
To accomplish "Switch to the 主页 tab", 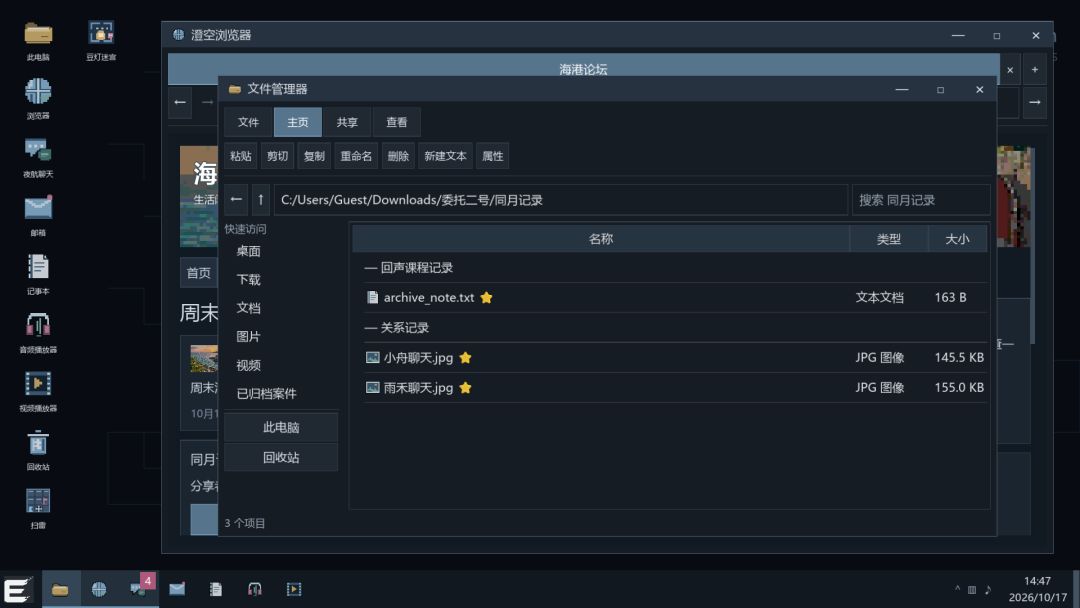I will click(298, 123).
